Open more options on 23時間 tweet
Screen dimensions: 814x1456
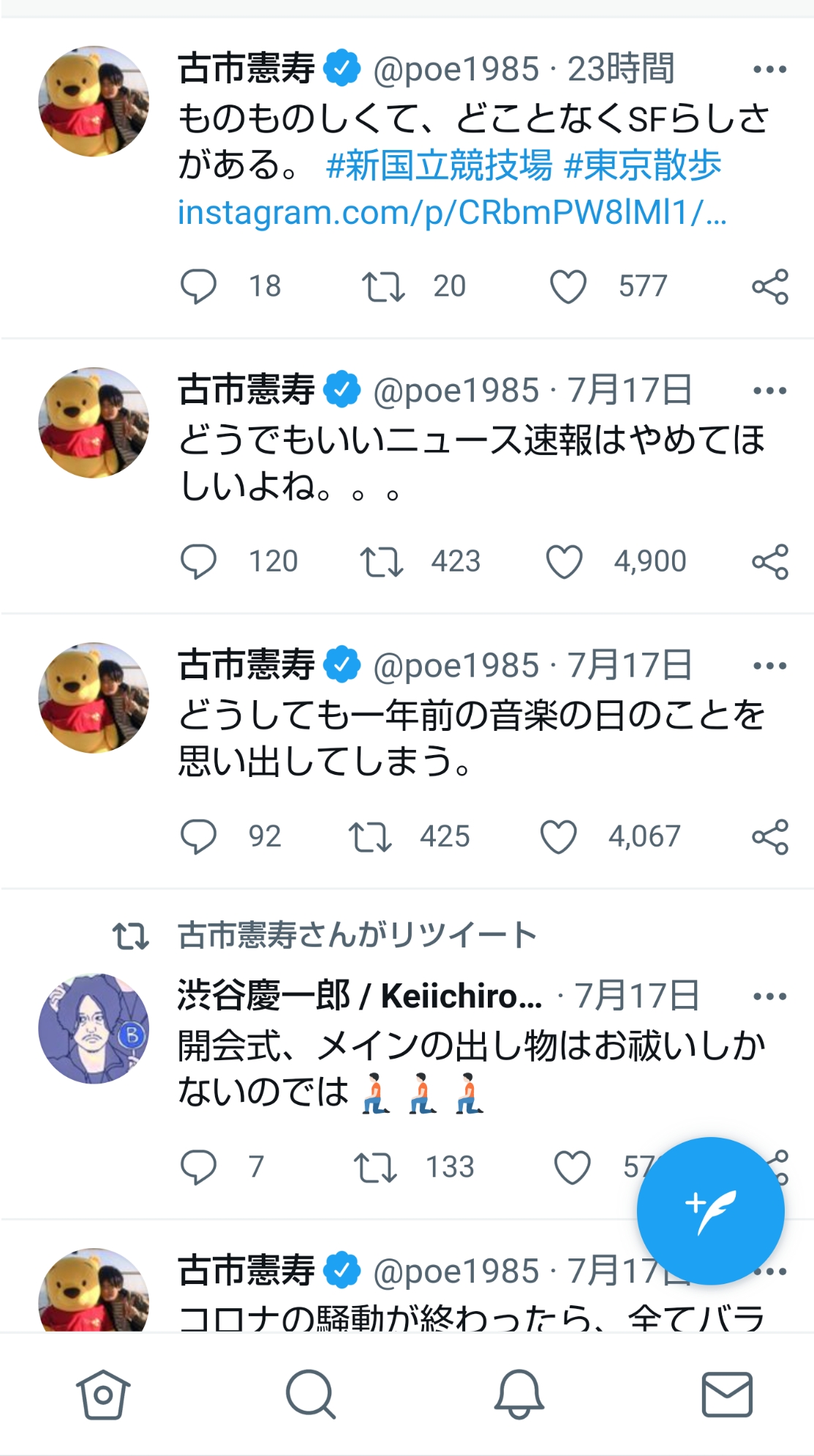click(x=769, y=70)
